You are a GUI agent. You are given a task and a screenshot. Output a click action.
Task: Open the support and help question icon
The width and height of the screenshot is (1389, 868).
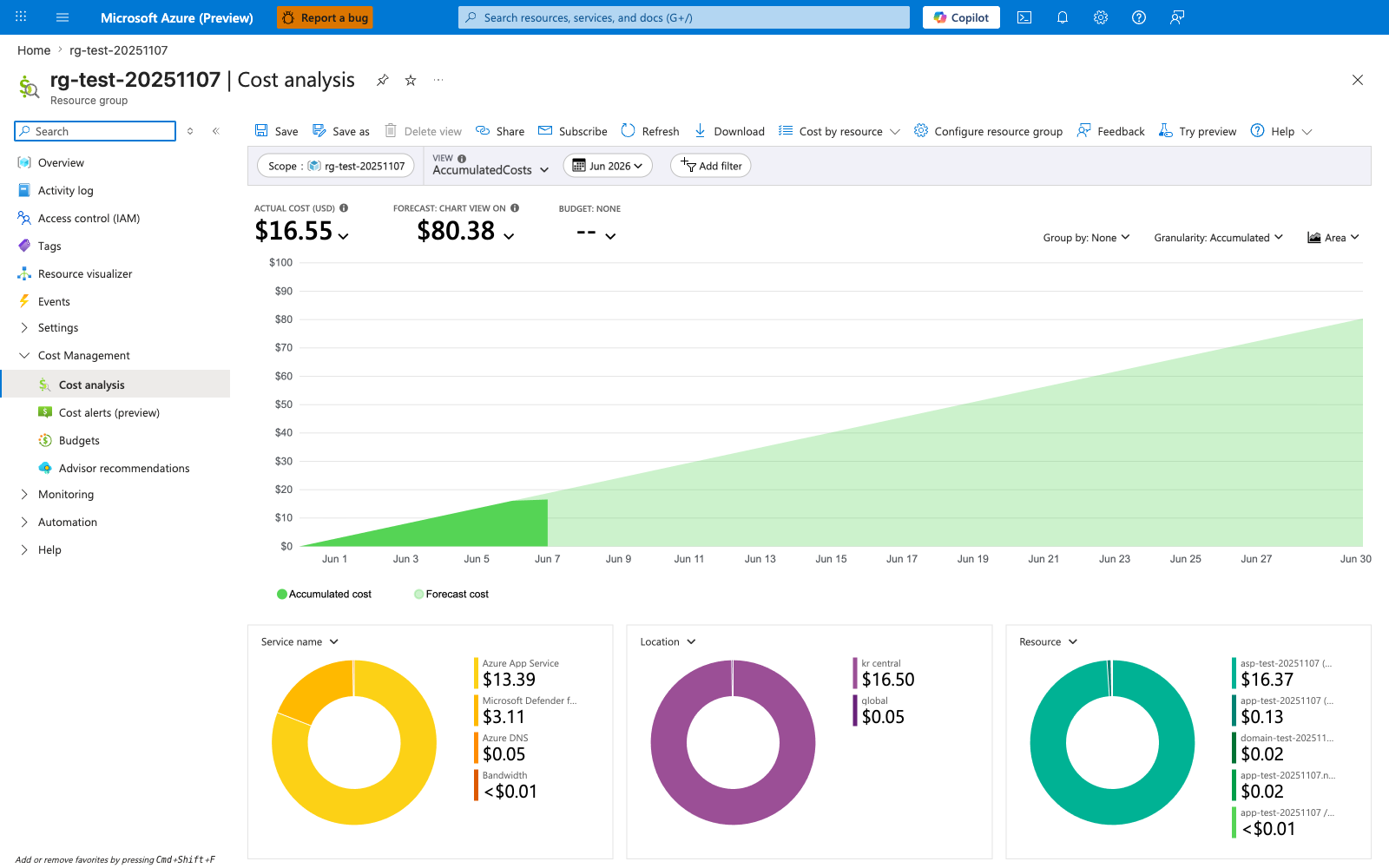pos(1139,17)
